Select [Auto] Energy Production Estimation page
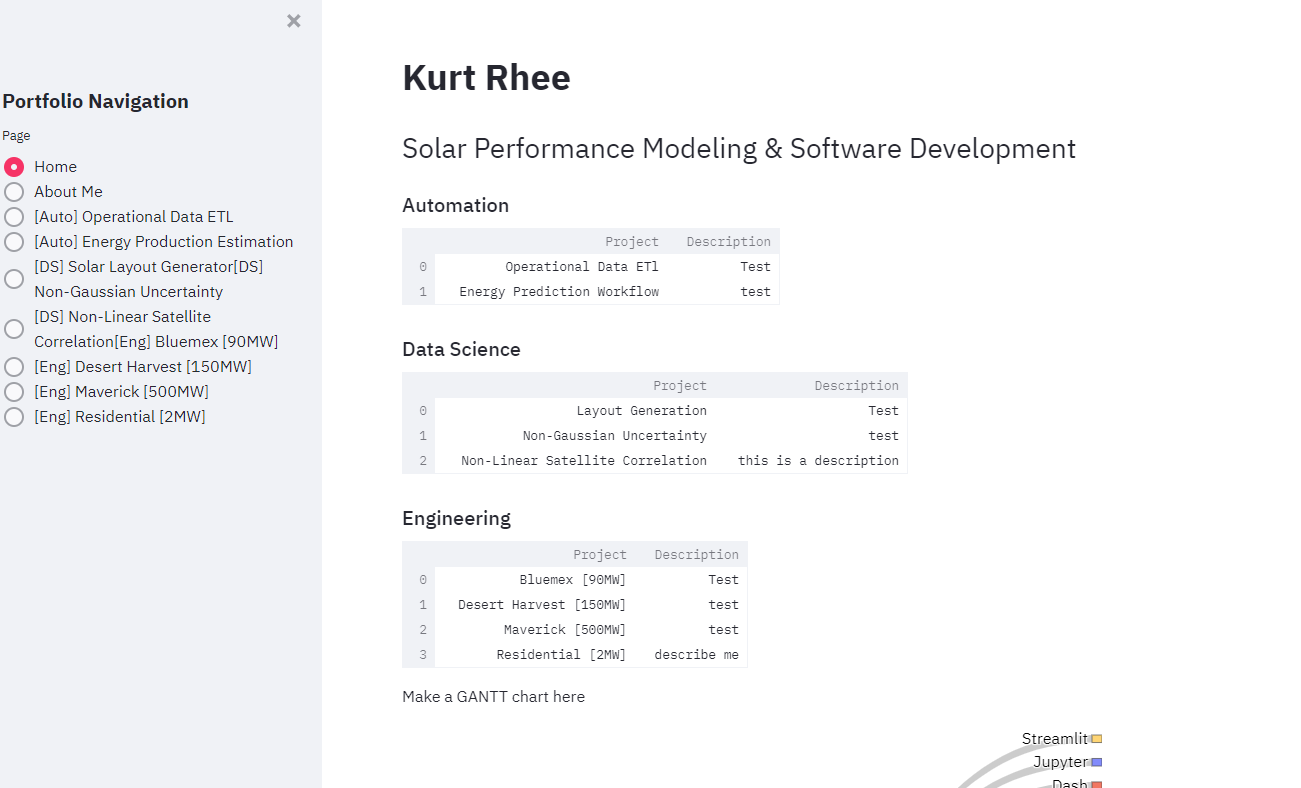The width and height of the screenshot is (1301, 788). [x=14, y=241]
